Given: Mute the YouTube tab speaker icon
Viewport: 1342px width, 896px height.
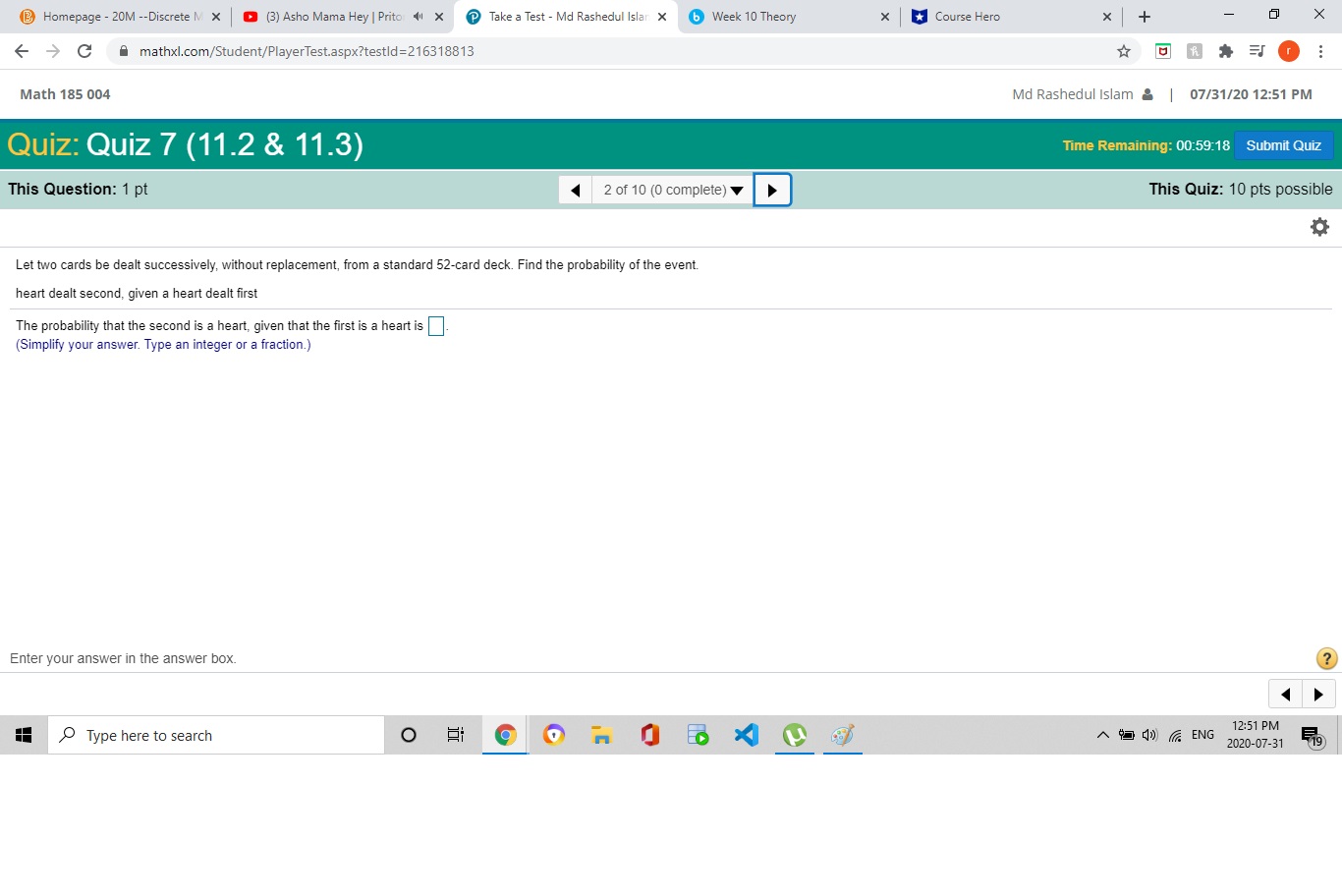Looking at the screenshot, I should 418,17.
